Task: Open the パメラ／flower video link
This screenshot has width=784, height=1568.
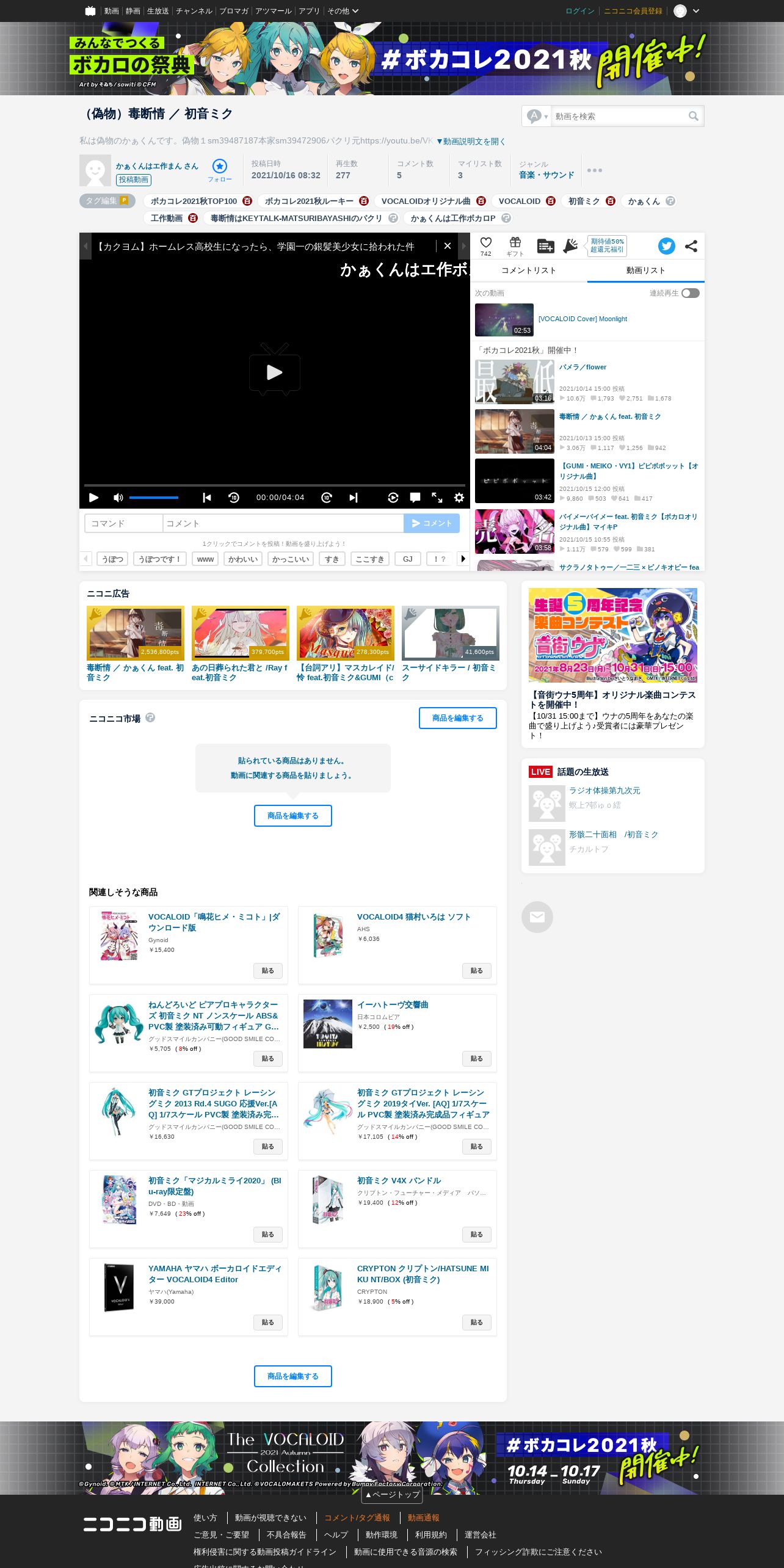Action: pos(583,367)
